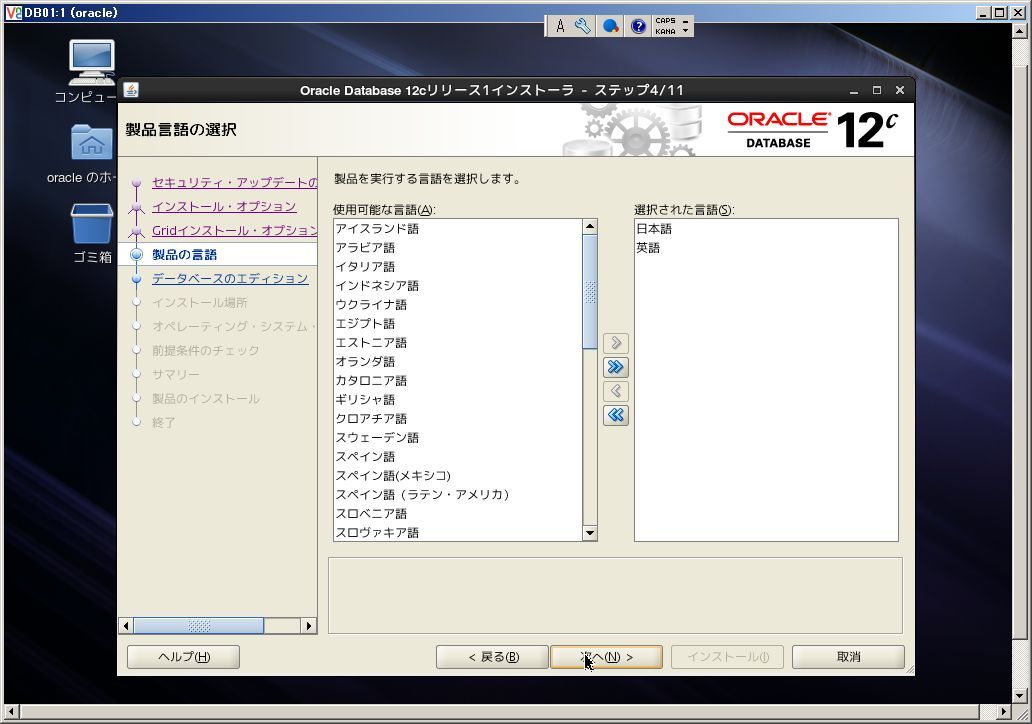Click the step panel horizontal scrollbar thumb
The width and height of the screenshot is (1032, 724).
click(199, 626)
